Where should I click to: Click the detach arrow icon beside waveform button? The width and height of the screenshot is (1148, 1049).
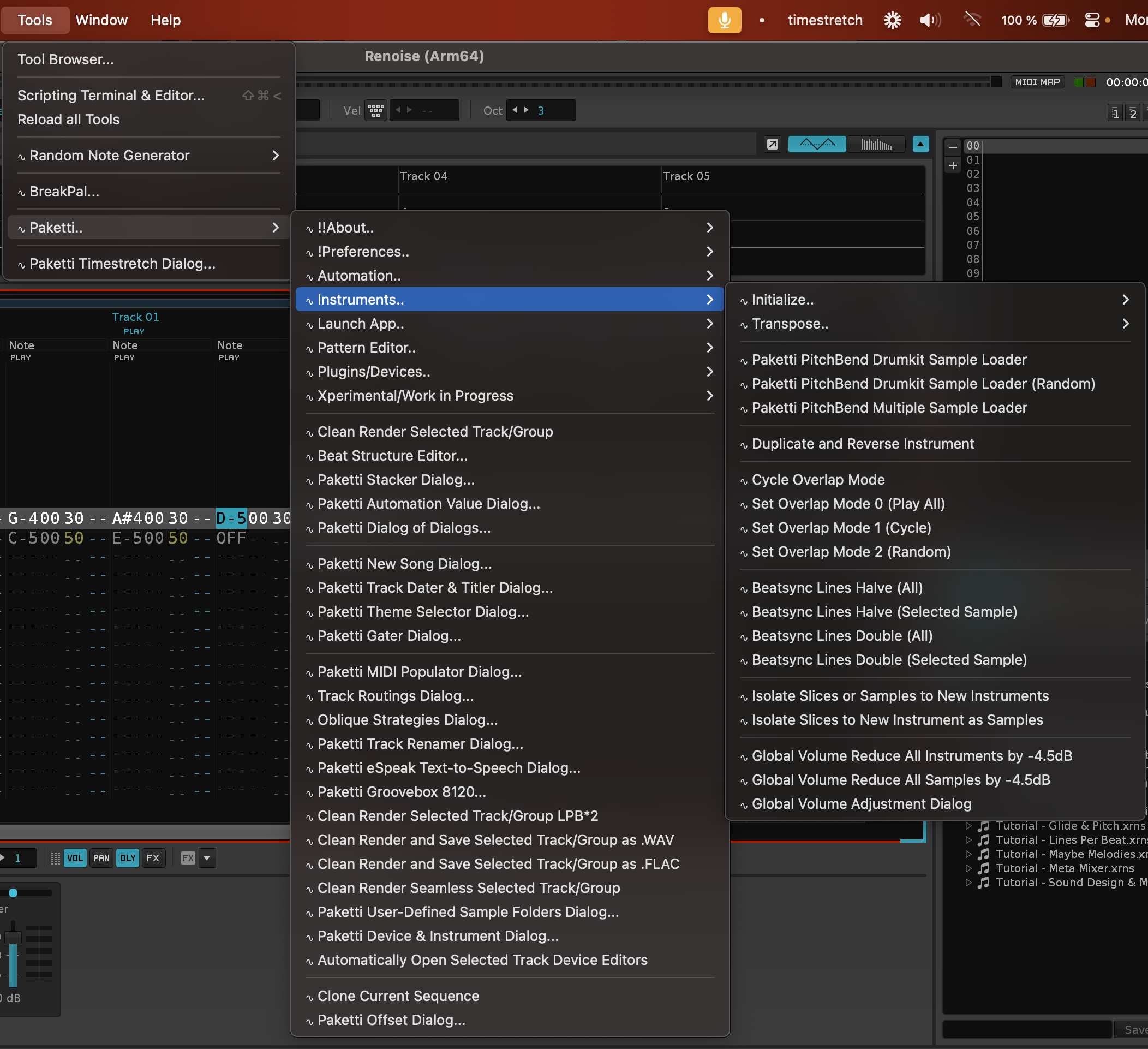tap(772, 144)
